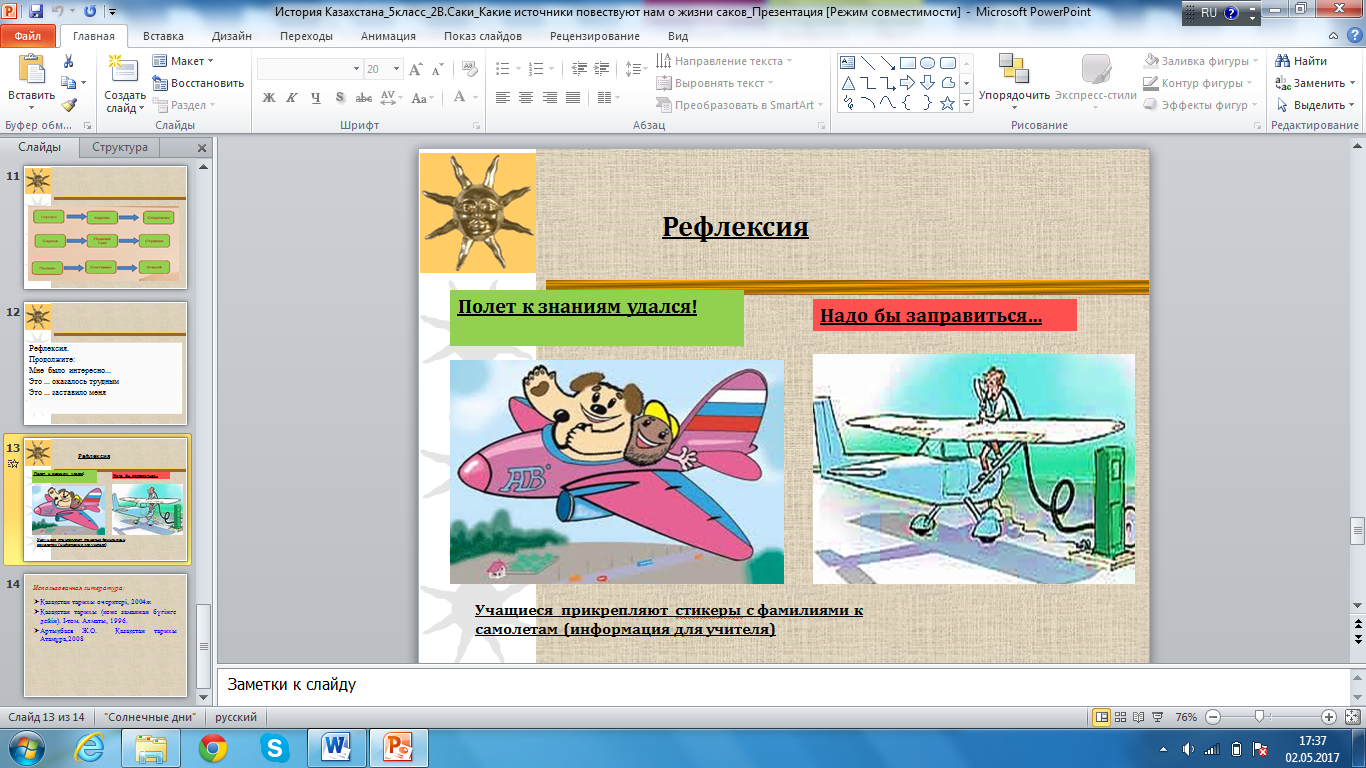Click the Cut scissors icon
1366x768 pixels.
click(x=69, y=61)
